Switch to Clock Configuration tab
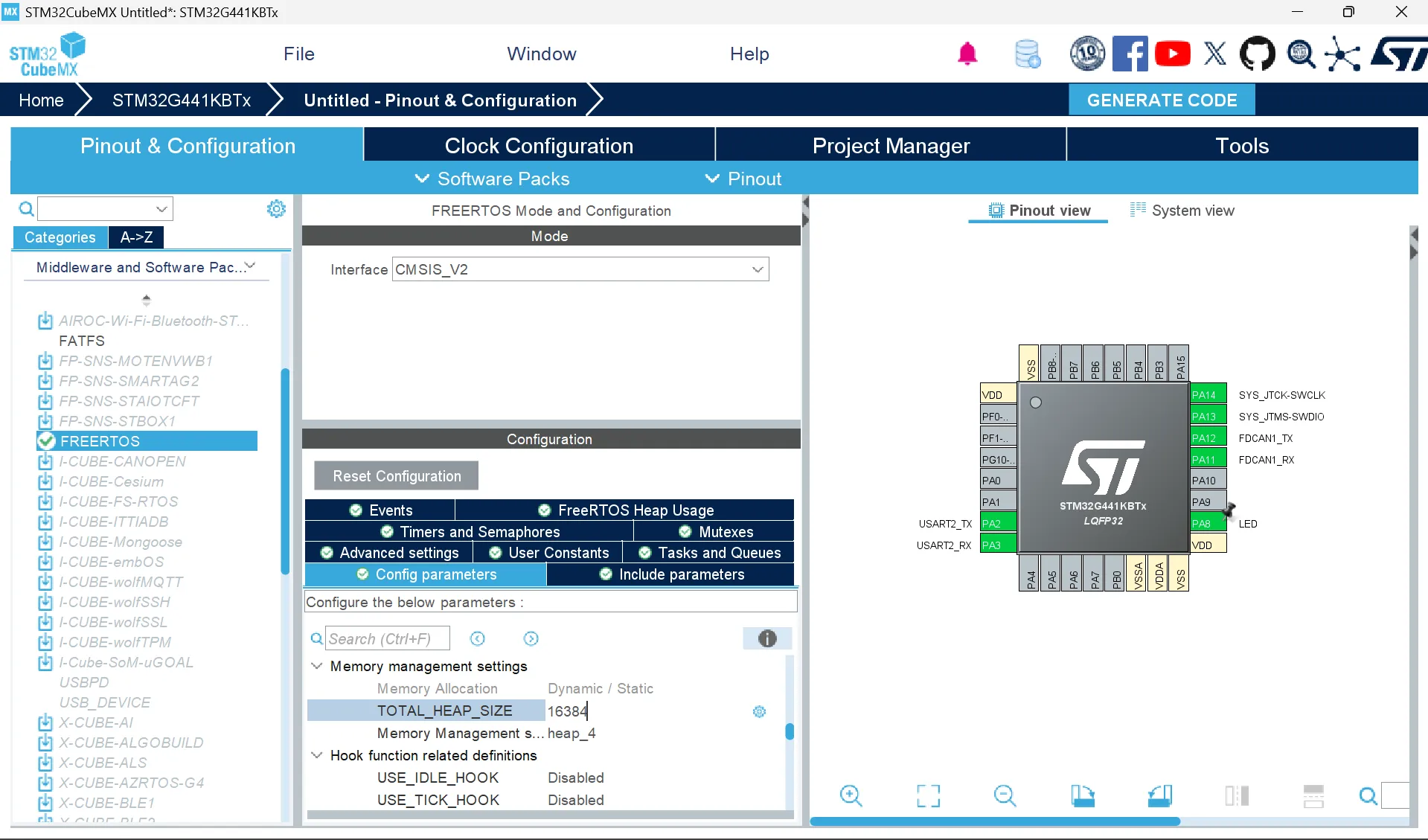This screenshot has height=840, width=1428. coord(539,146)
